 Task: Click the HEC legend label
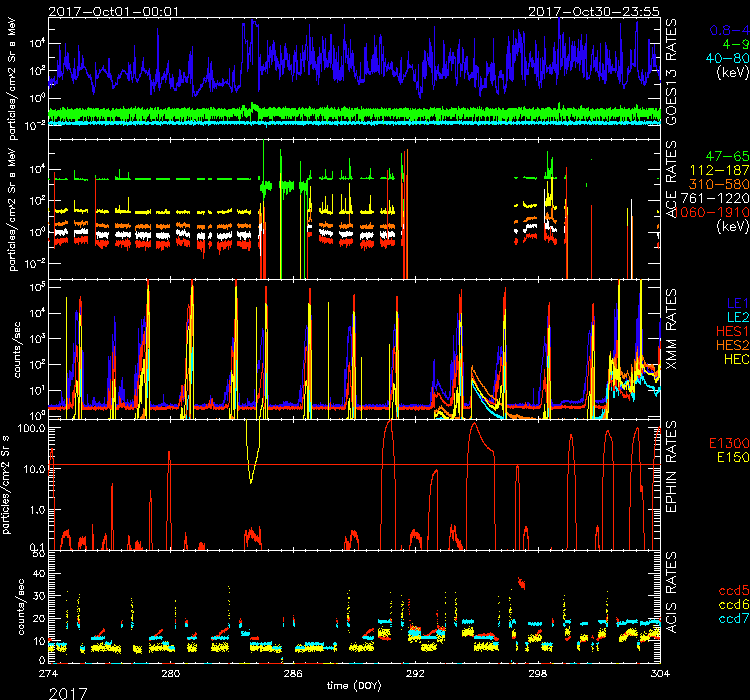click(x=733, y=359)
